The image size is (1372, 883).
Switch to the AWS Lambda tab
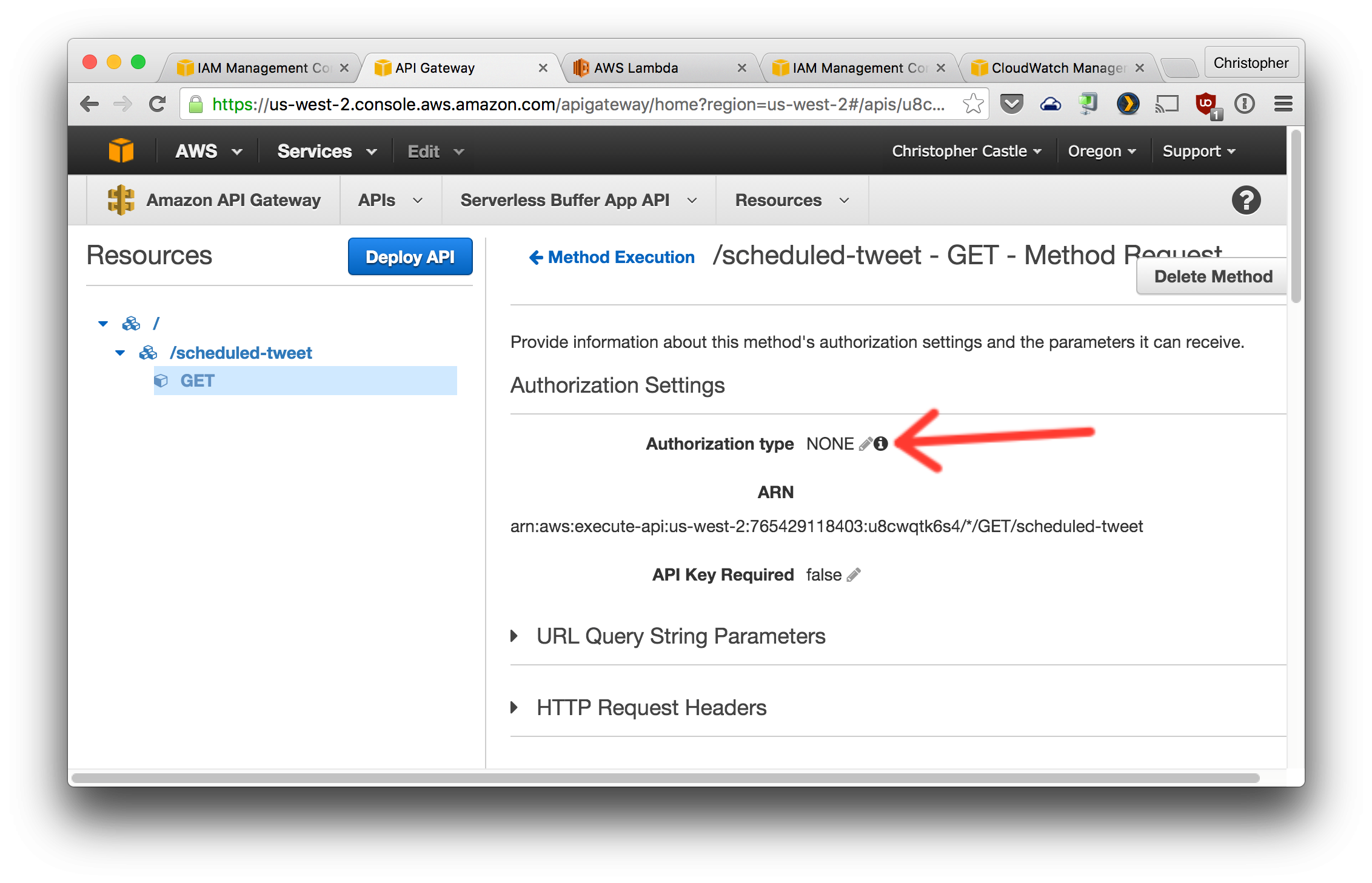636,68
